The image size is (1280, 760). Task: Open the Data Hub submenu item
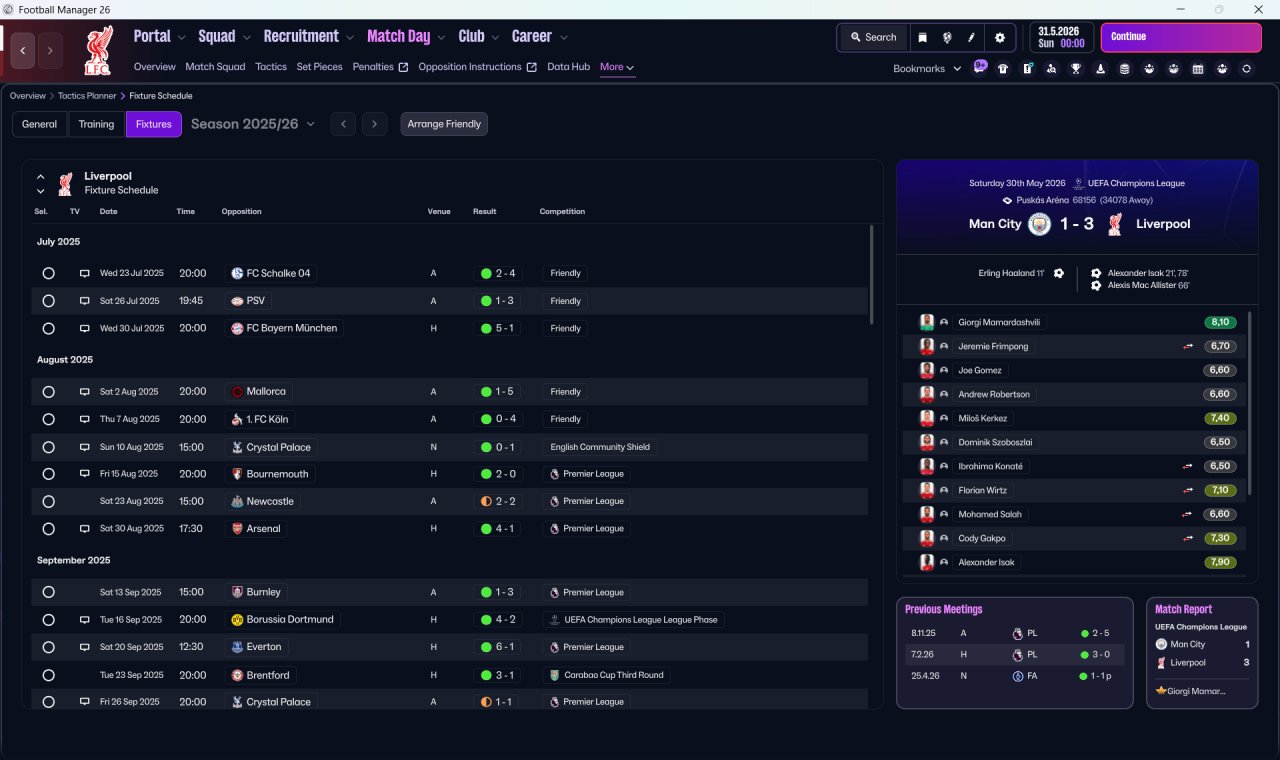[x=568, y=67]
